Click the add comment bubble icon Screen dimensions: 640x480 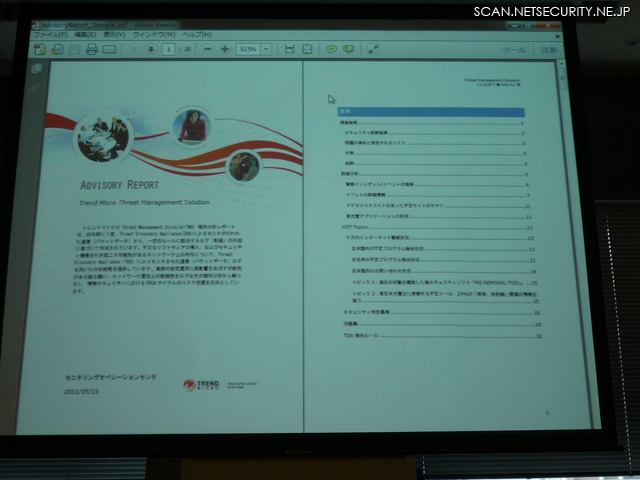click(332, 48)
